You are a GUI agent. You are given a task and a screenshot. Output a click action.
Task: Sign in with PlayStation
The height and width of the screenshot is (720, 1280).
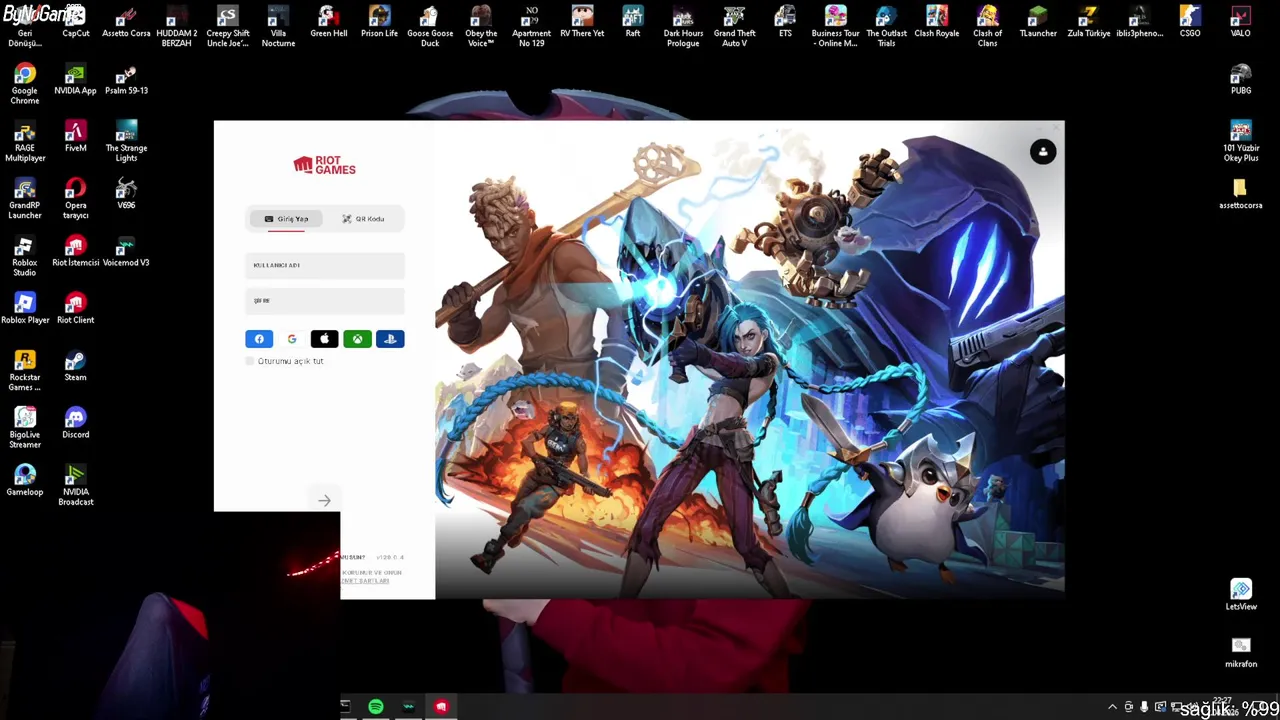pos(390,339)
